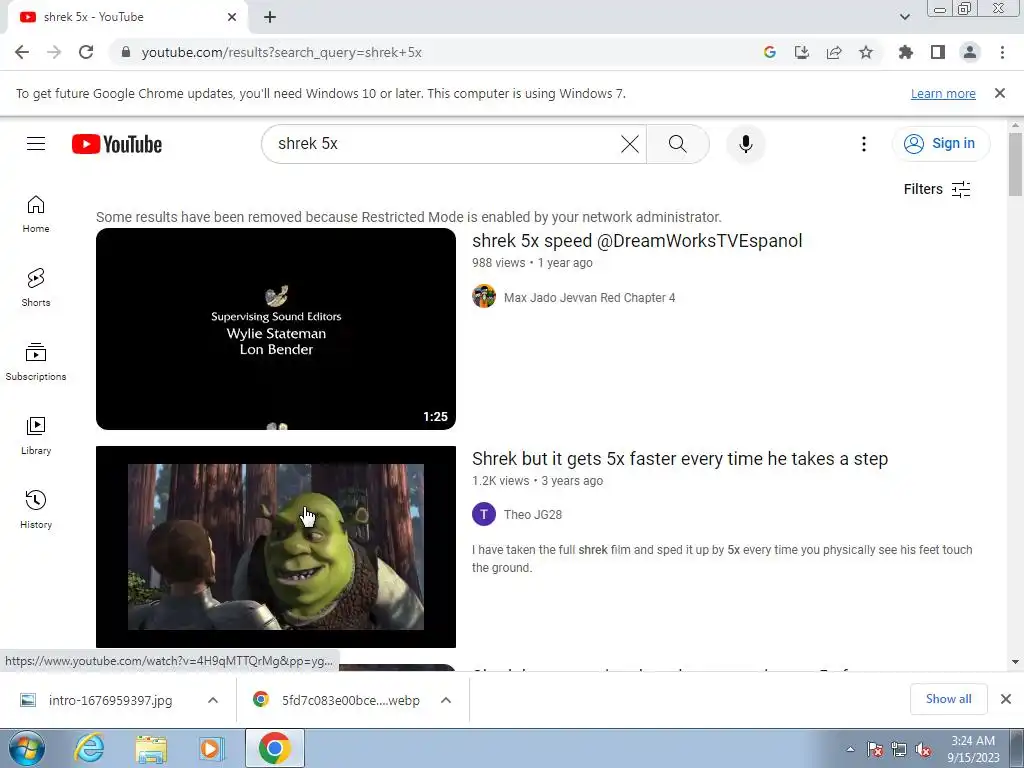Open Windows Explorer folder in taskbar

[151, 749]
